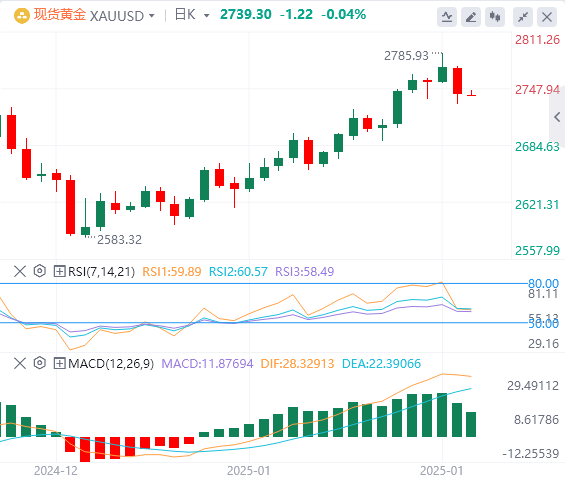This screenshot has height=483, width=565.
Task: Click the gold coin symbol icon
Action: (x=22, y=16)
